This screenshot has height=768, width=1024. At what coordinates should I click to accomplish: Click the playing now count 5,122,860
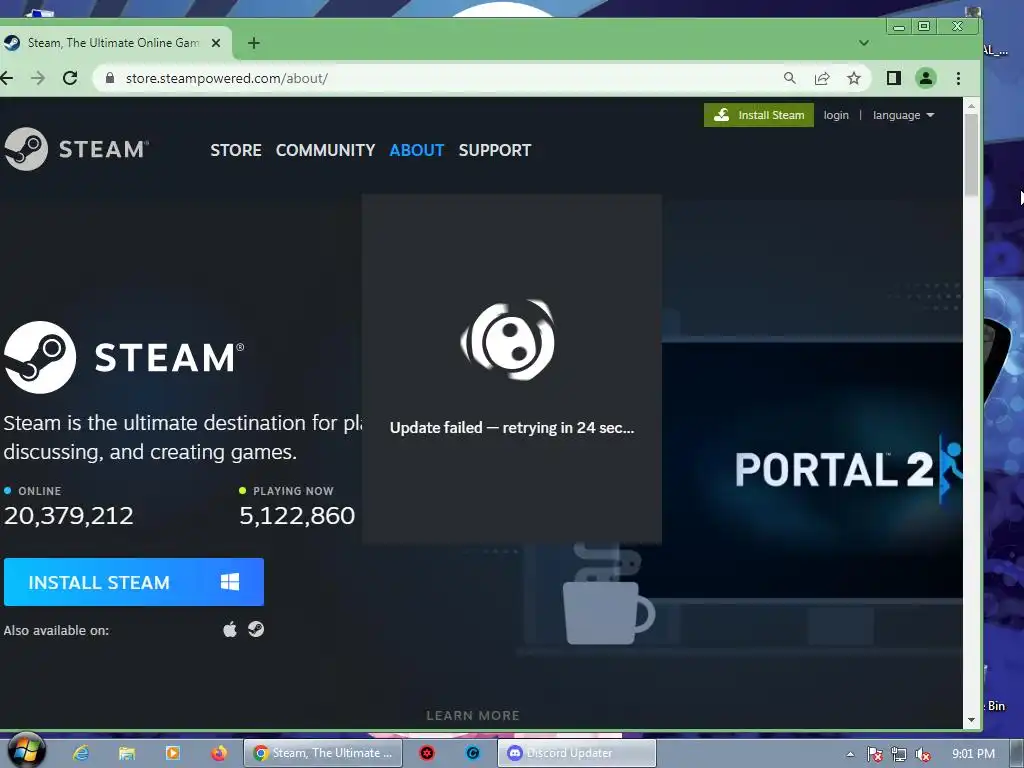pos(297,515)
